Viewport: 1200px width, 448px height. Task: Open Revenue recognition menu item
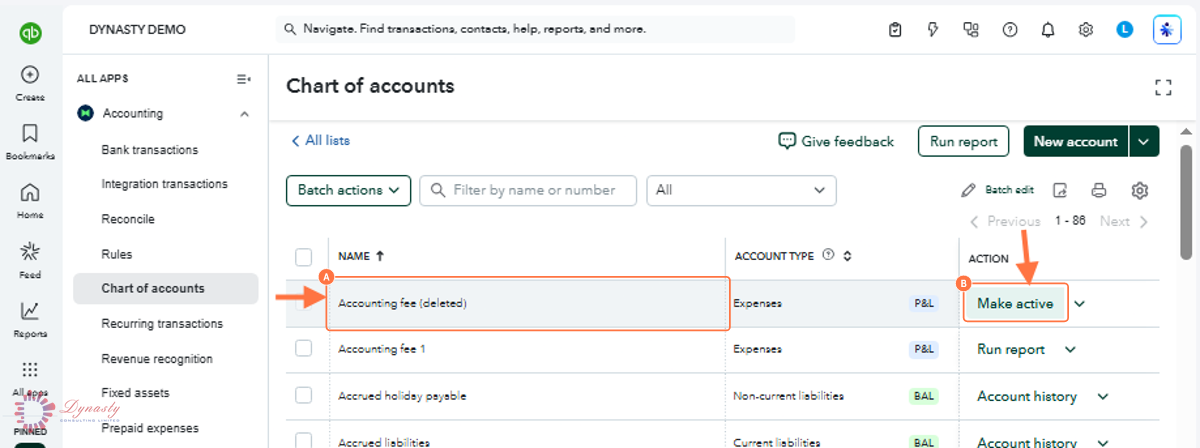pyautogui.click(x=157, y=359)
